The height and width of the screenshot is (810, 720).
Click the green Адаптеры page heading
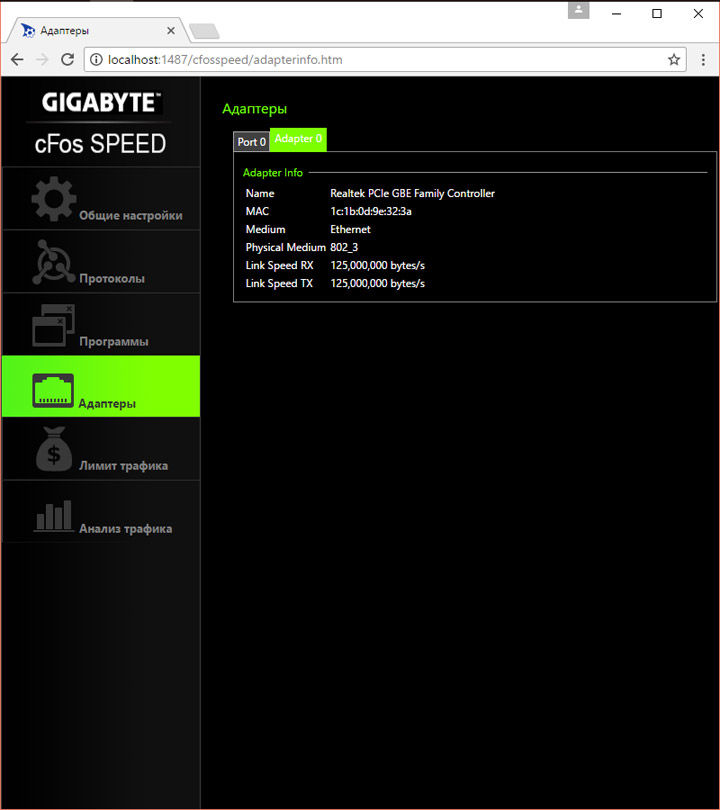[x=255, y=109]
